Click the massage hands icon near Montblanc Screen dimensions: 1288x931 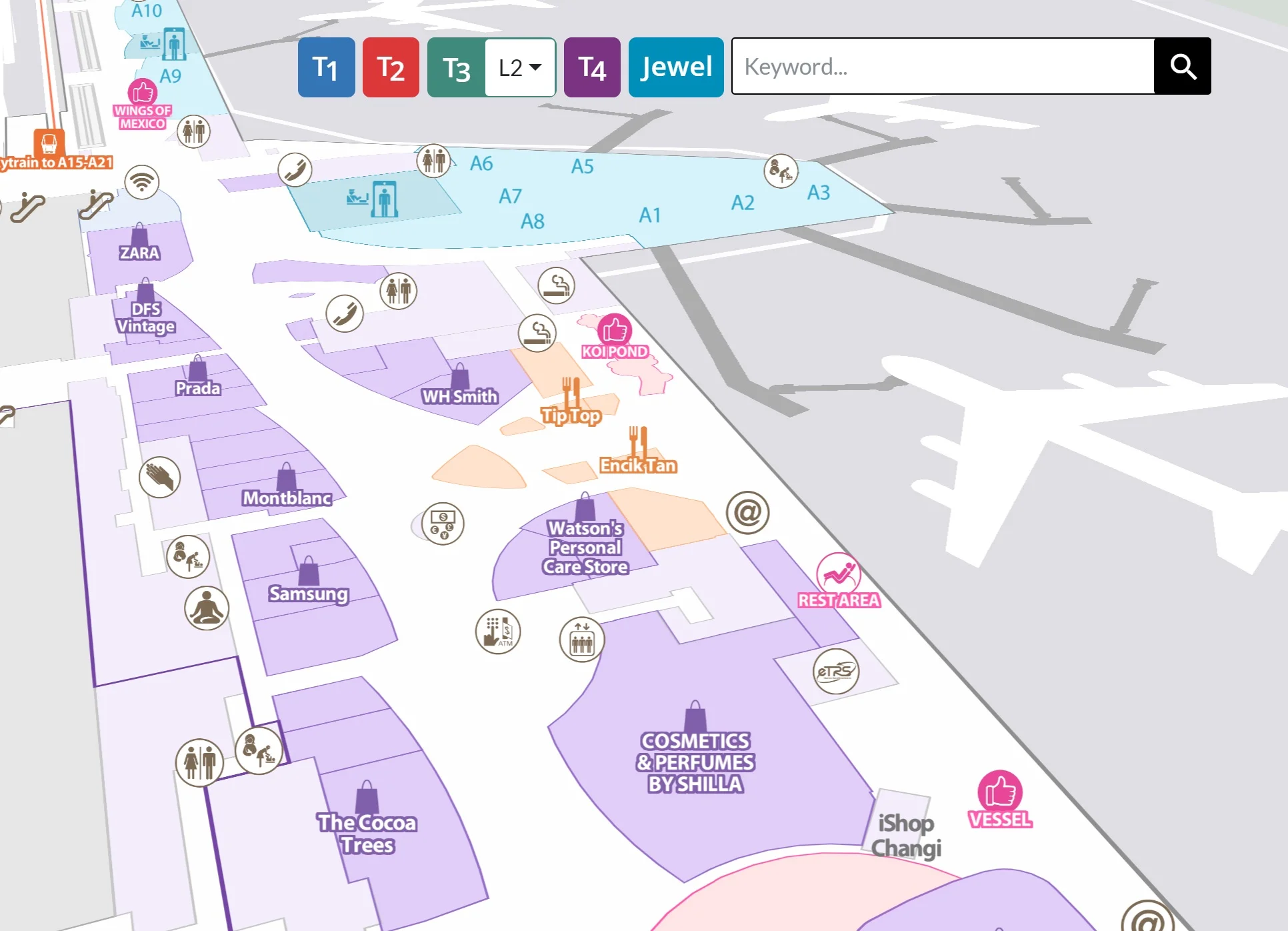click(x=160, y=477)
